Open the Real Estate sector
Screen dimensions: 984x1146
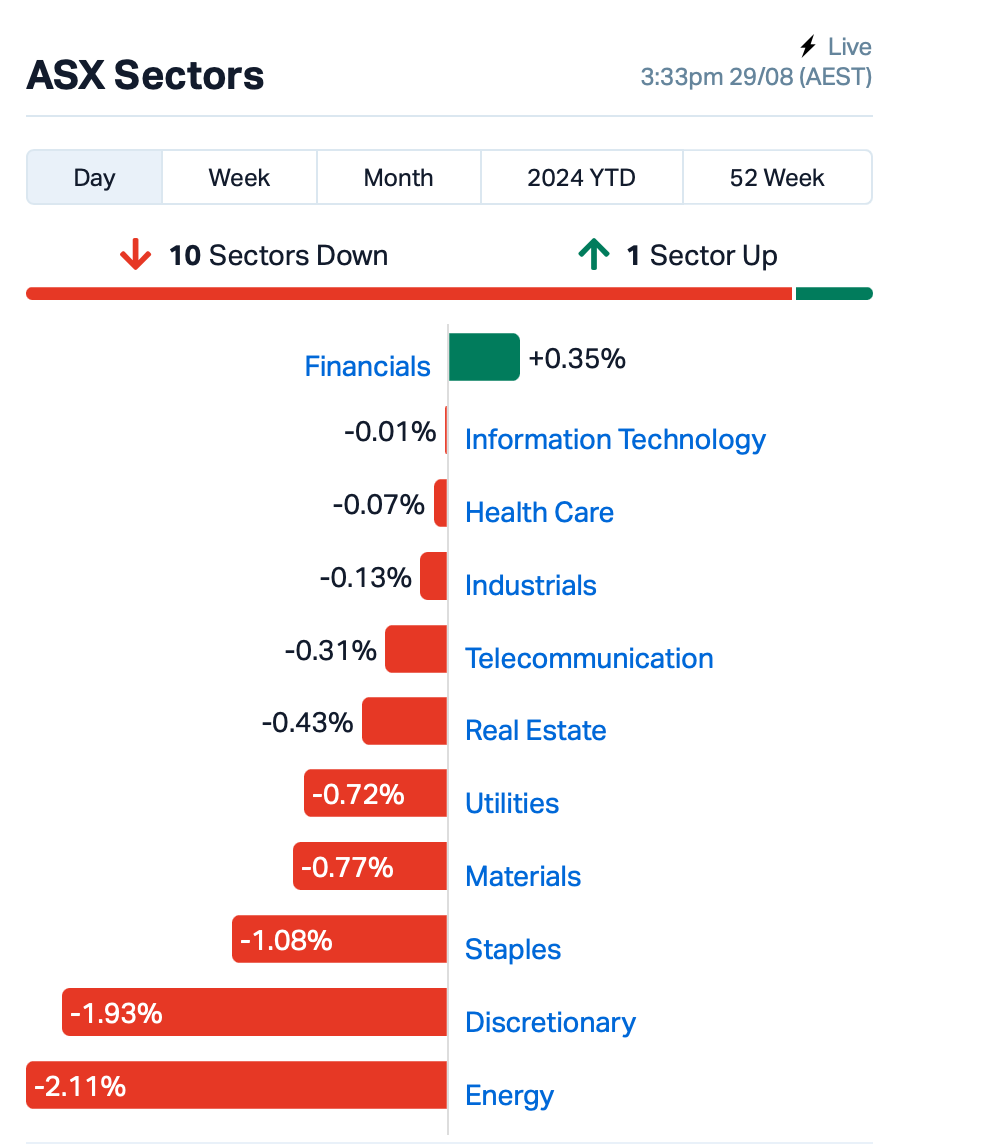tap(536, 730)
